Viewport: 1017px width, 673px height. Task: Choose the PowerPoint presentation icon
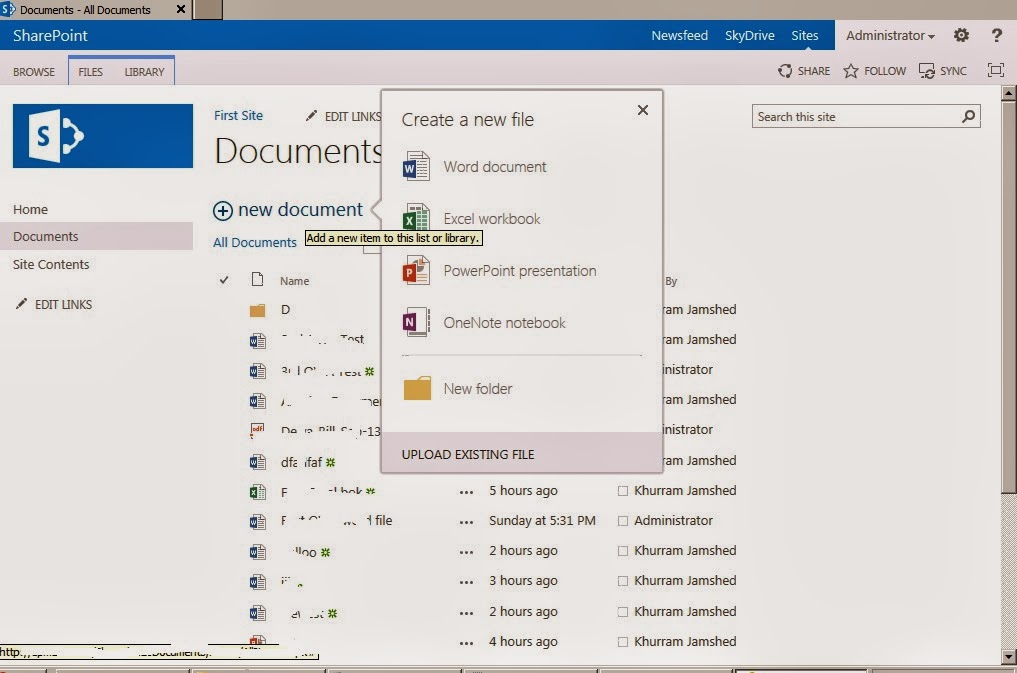(416, 270)
